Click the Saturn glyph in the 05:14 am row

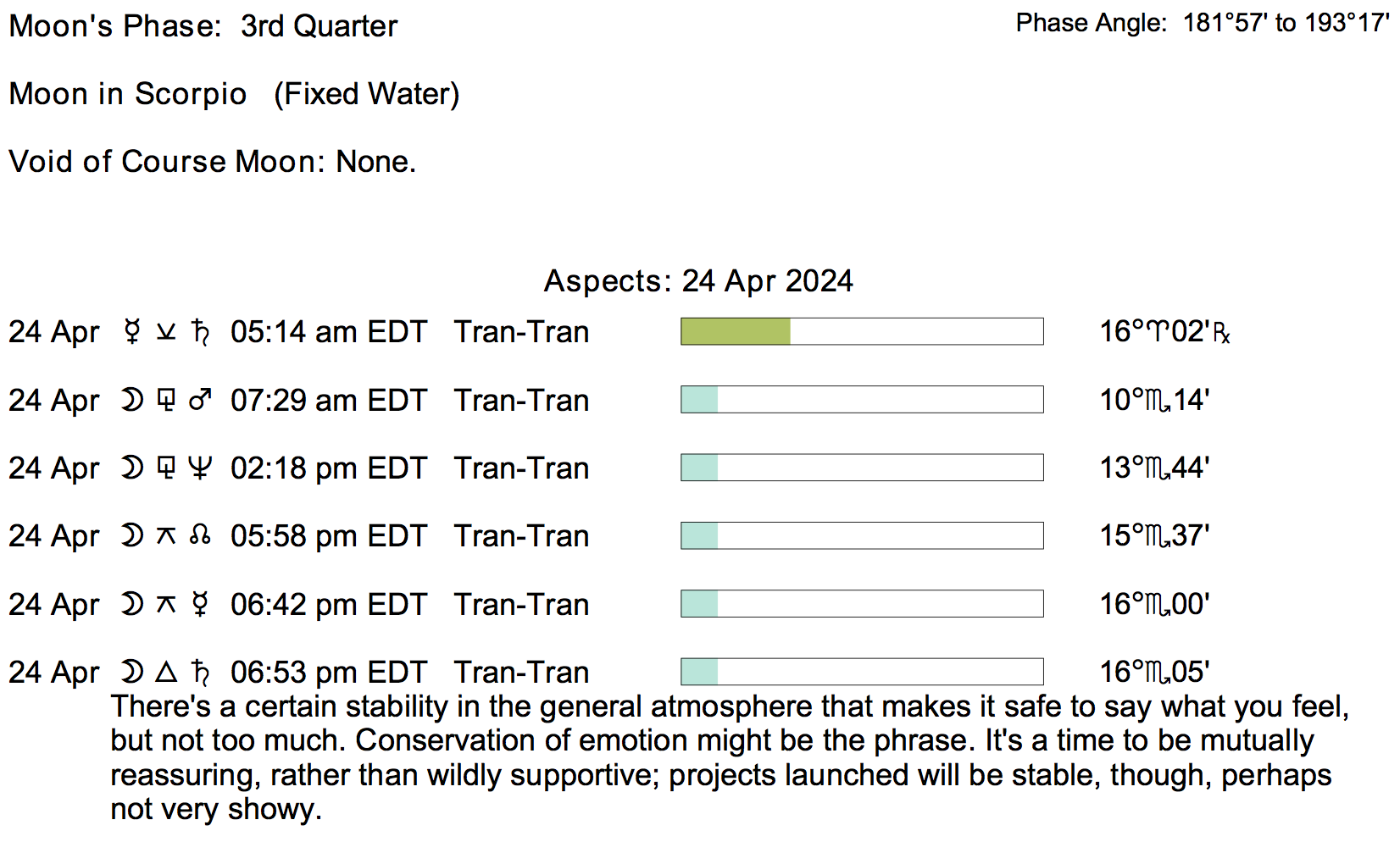[201, 331]
